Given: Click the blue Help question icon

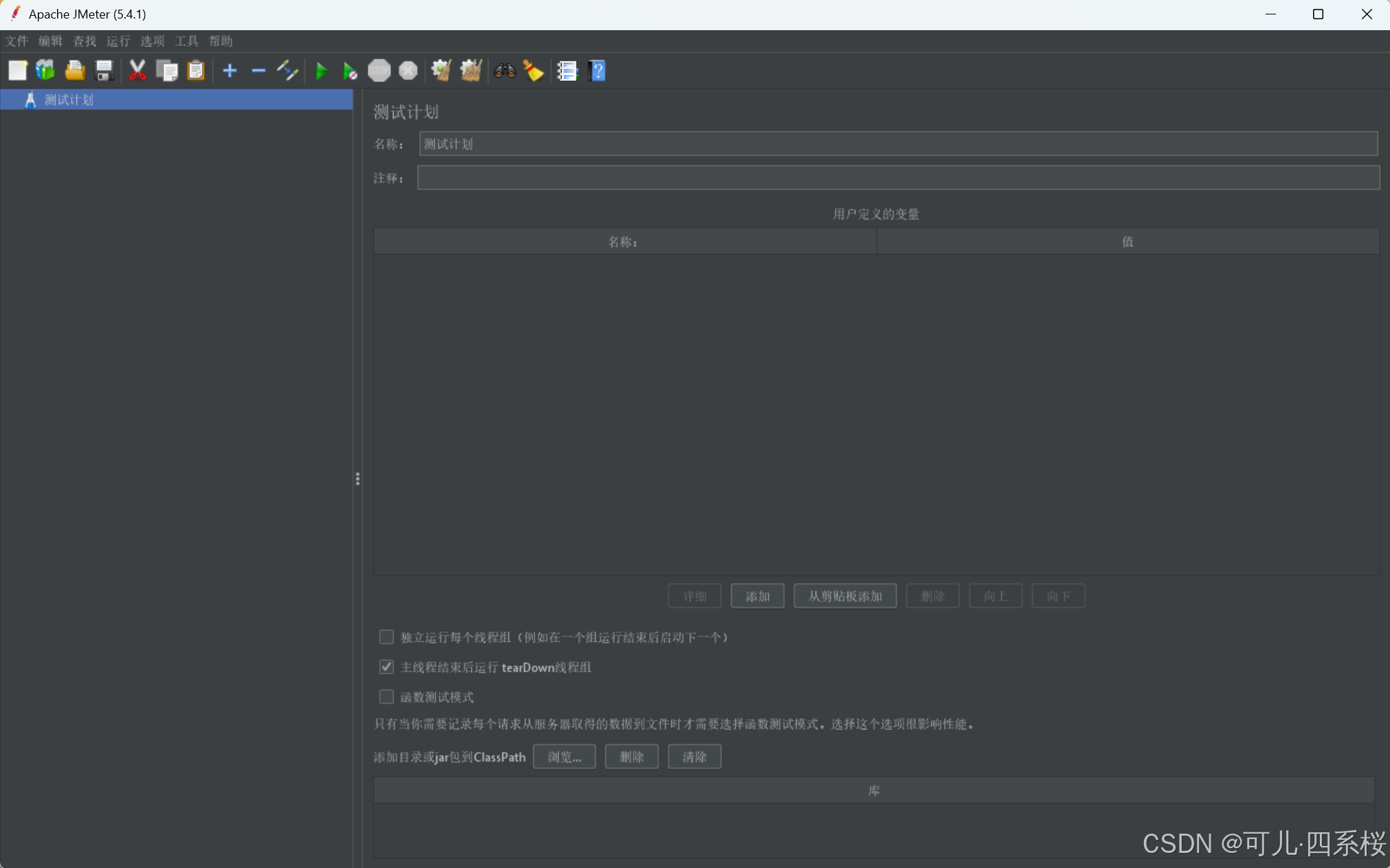Looking at the screenshot, I should 597,71.
